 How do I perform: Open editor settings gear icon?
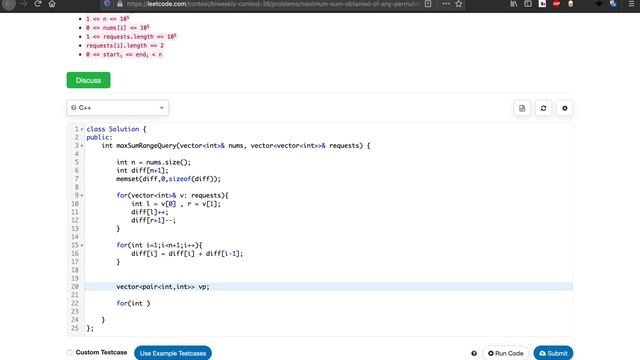564,108
